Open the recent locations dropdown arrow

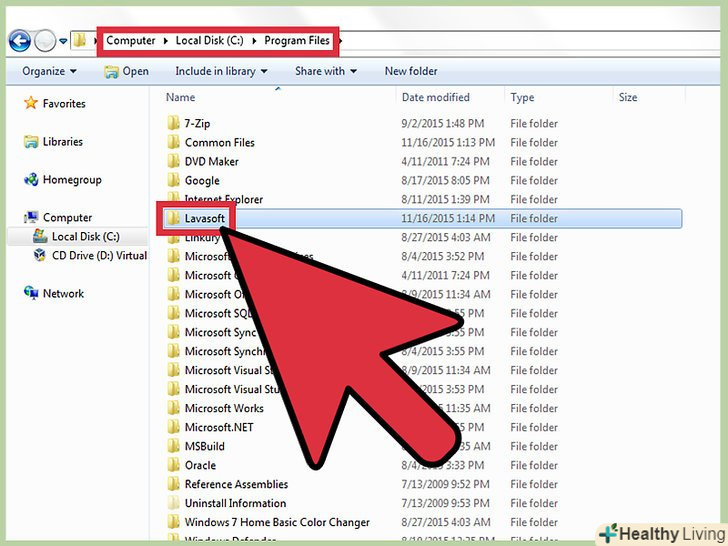coord(63,41)
